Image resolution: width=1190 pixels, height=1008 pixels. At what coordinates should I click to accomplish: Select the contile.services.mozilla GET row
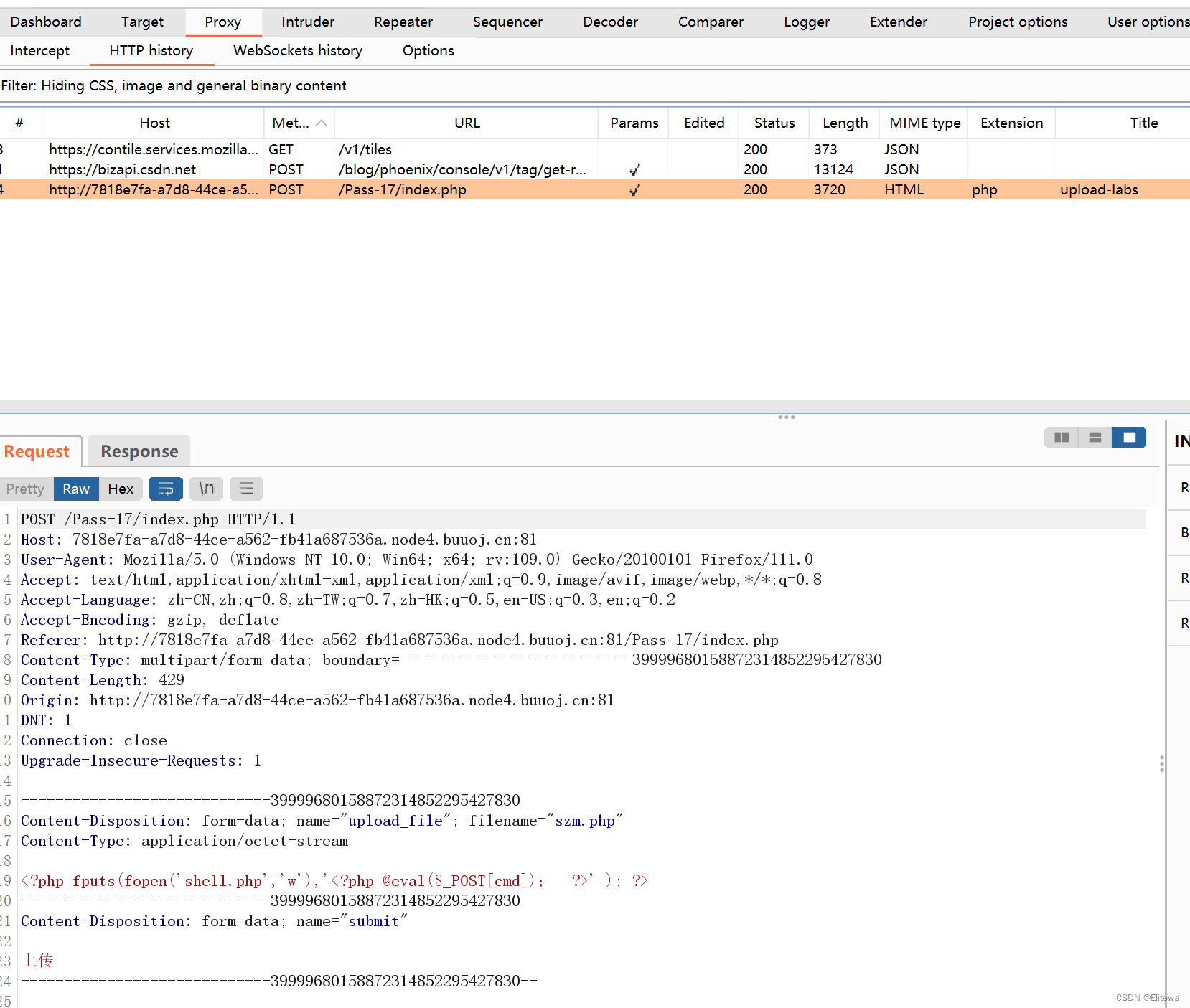click(595, 149)
